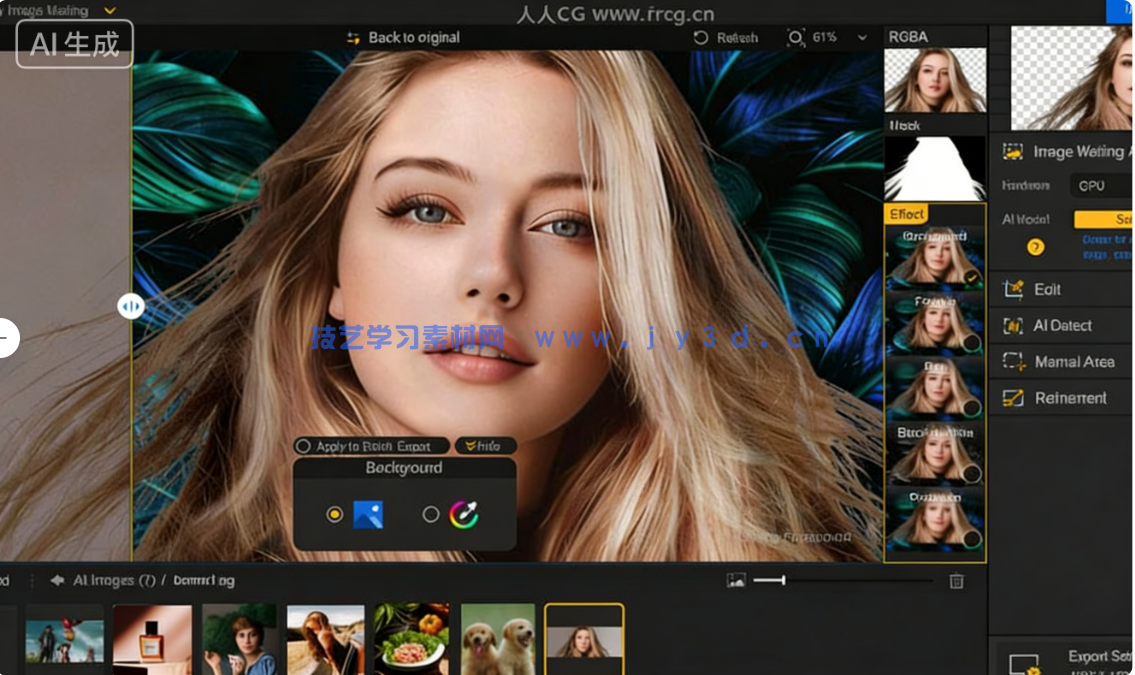Click the blue image icon under Background

pos(370,513)
